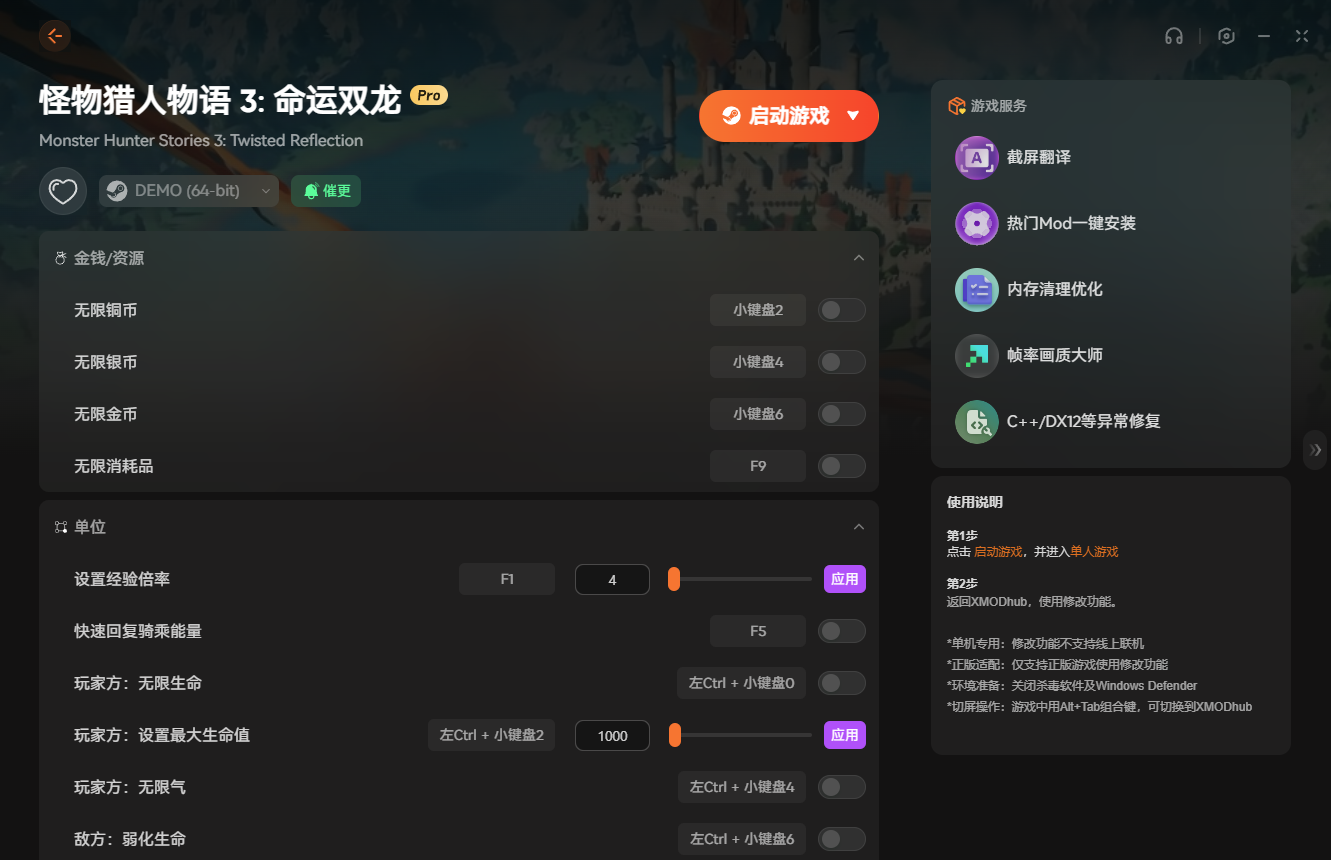The height and width of the screenshot is (860, 1331).
Task: Click the heart favorite icon
Action: [x=63, y=190]
